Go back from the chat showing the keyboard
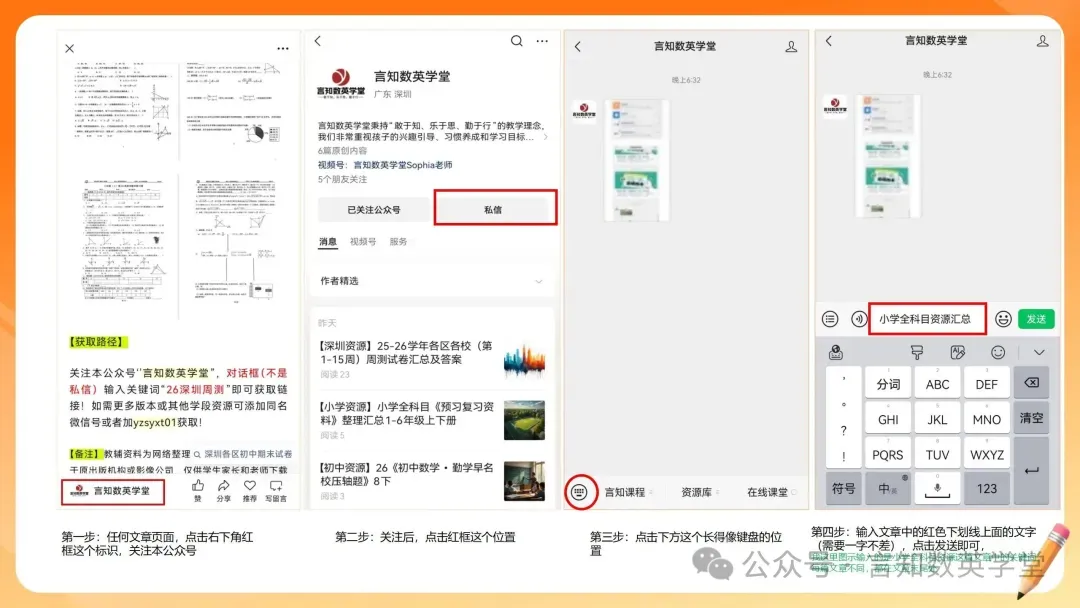 [829, 41]
